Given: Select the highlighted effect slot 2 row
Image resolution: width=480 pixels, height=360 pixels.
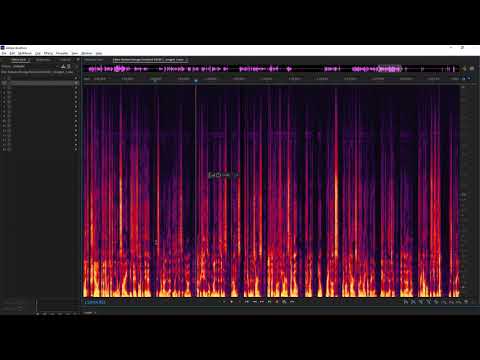Looking at the screenshot, I should coord(40,83).
